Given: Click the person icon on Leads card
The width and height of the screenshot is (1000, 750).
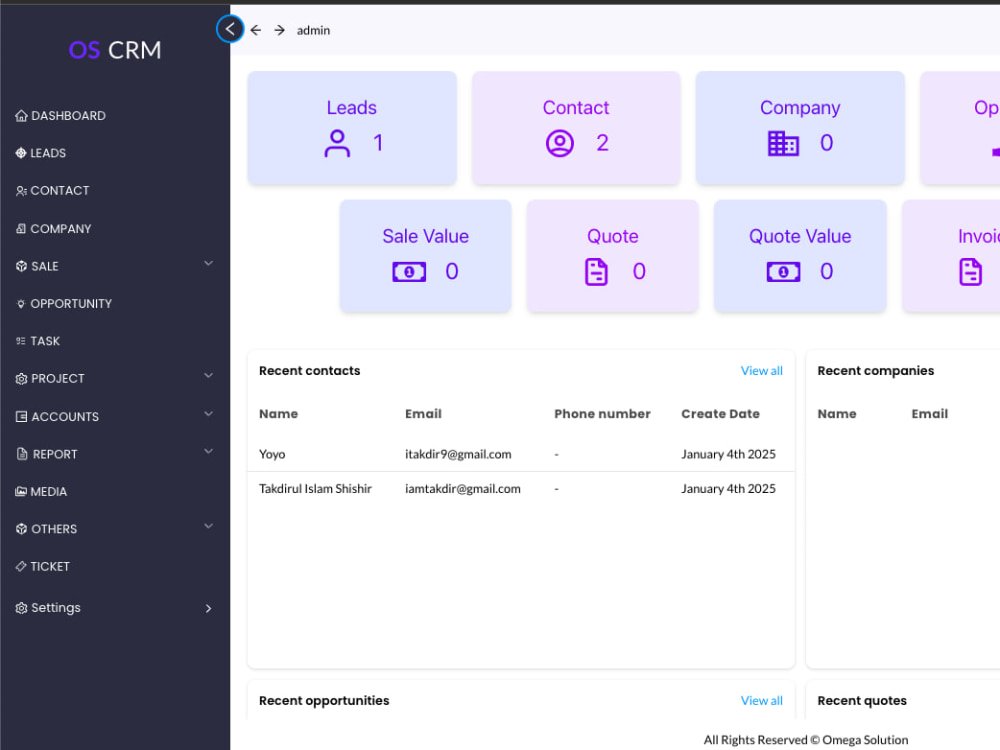Looking at the screenshot, I should pos(337,143).
